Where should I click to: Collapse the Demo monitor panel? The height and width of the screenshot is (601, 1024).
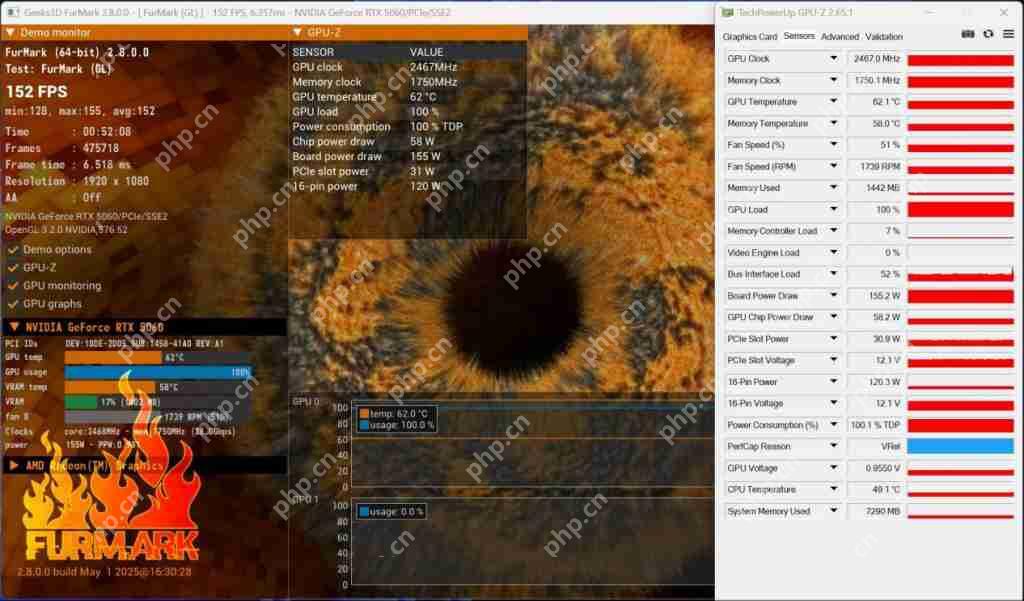pyautogui.click(x=10, y=33)
